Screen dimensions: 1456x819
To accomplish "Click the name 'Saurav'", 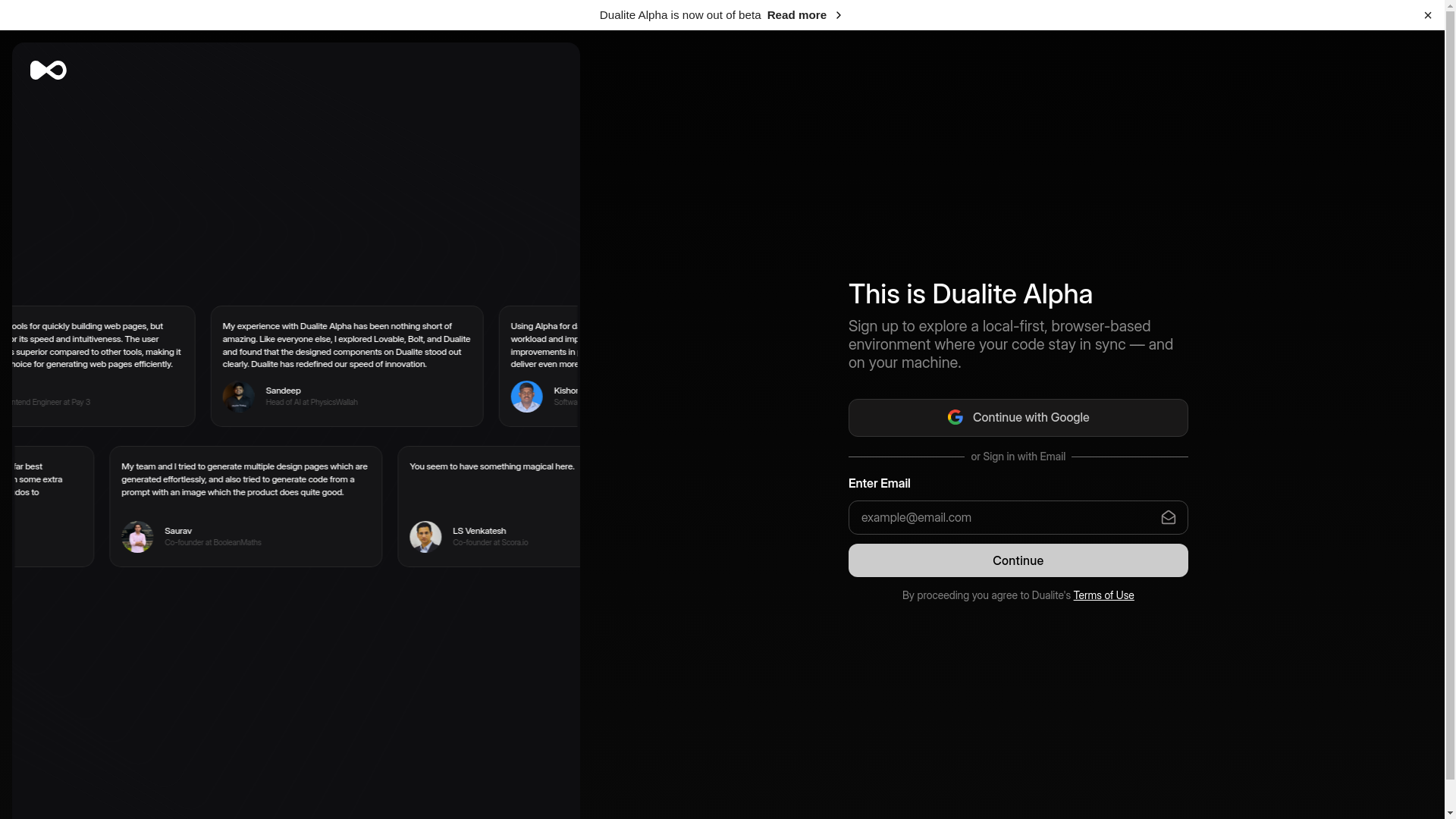I will tap(178, 531).
